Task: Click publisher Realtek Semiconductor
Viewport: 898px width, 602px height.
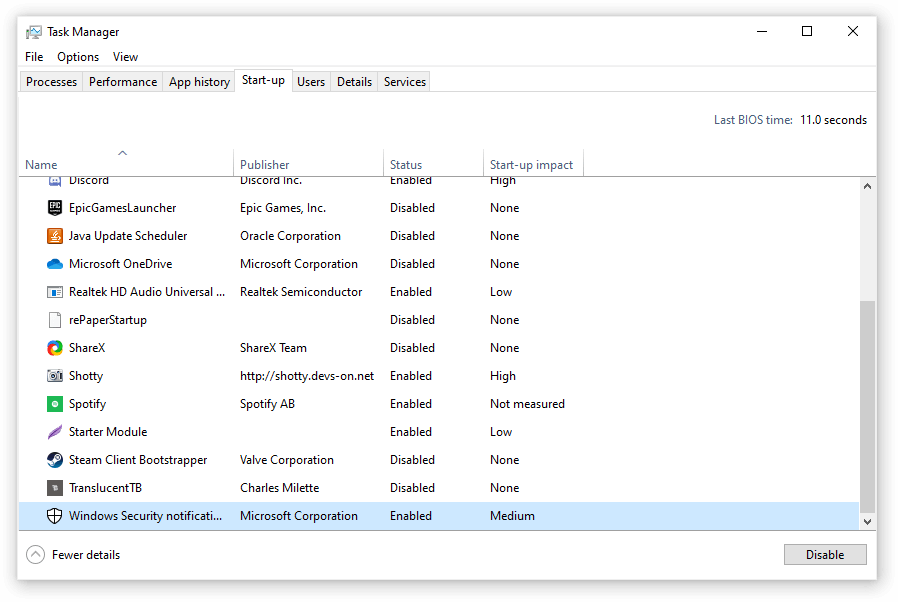Action: click(x=301, y=292)
